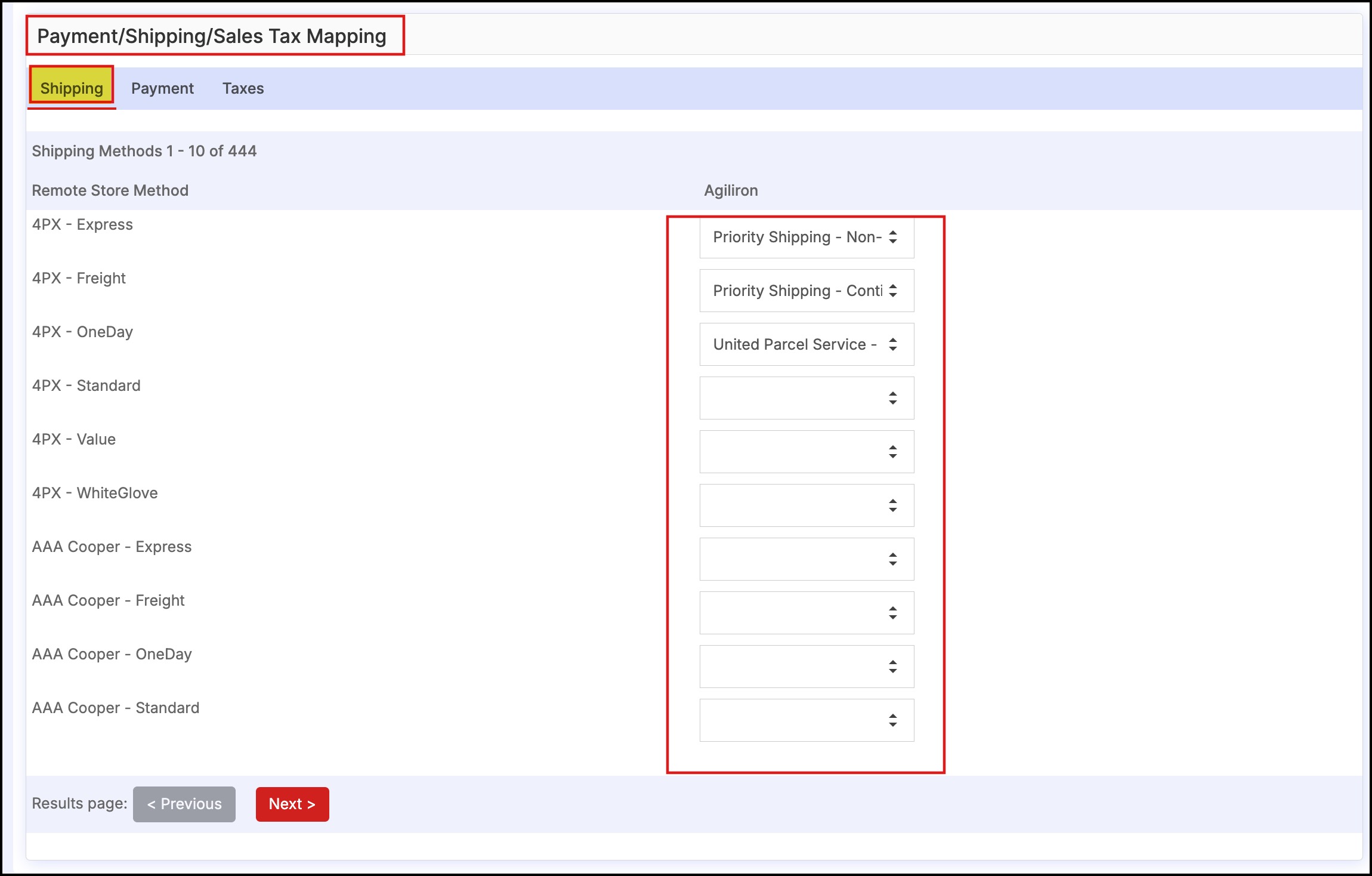This screenshot has width=1372, height=876.
Task: Open Agiliron dropdown for AAA Cooper - Express
Action: 806,559
